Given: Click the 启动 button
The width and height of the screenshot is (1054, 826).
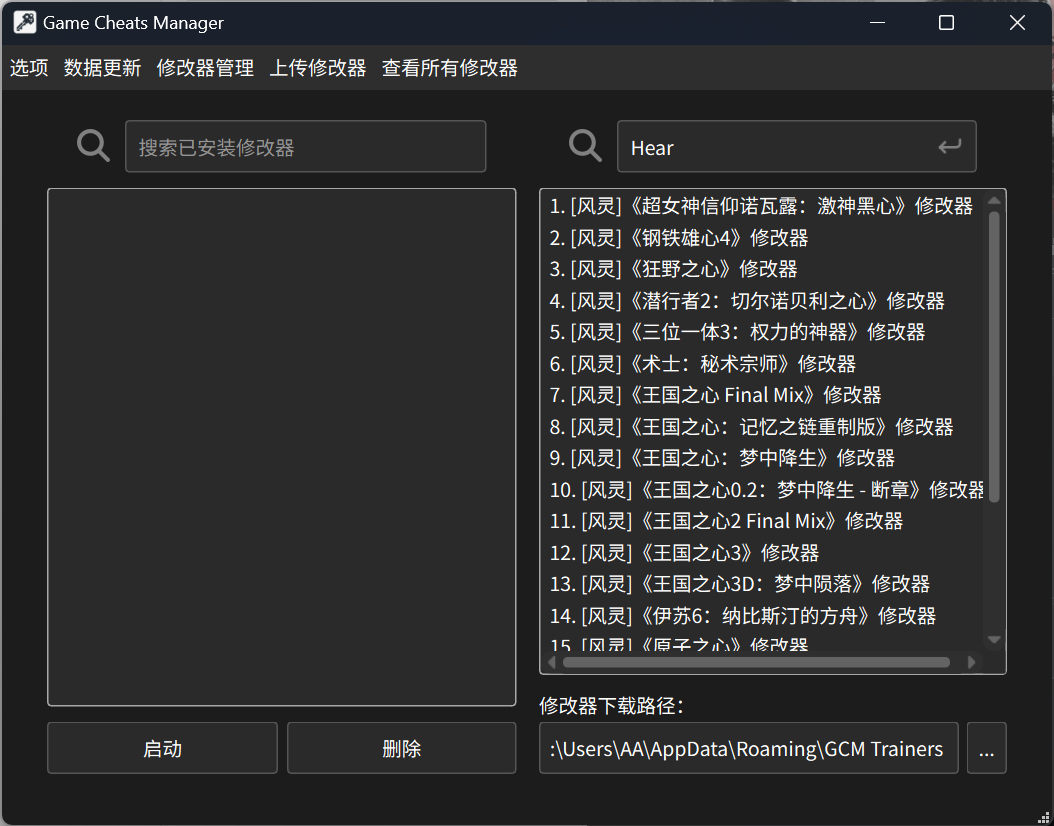Looking at the screenshot, I should coord(162,748).
